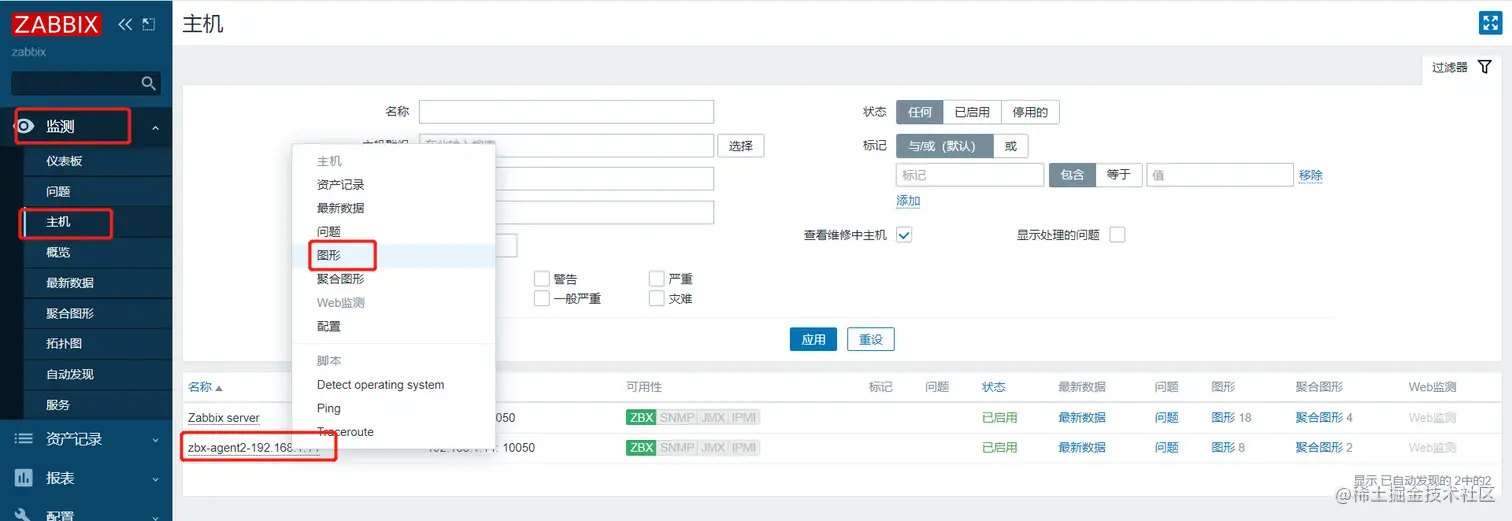Click the 重设 reset button

coord(870,339)
